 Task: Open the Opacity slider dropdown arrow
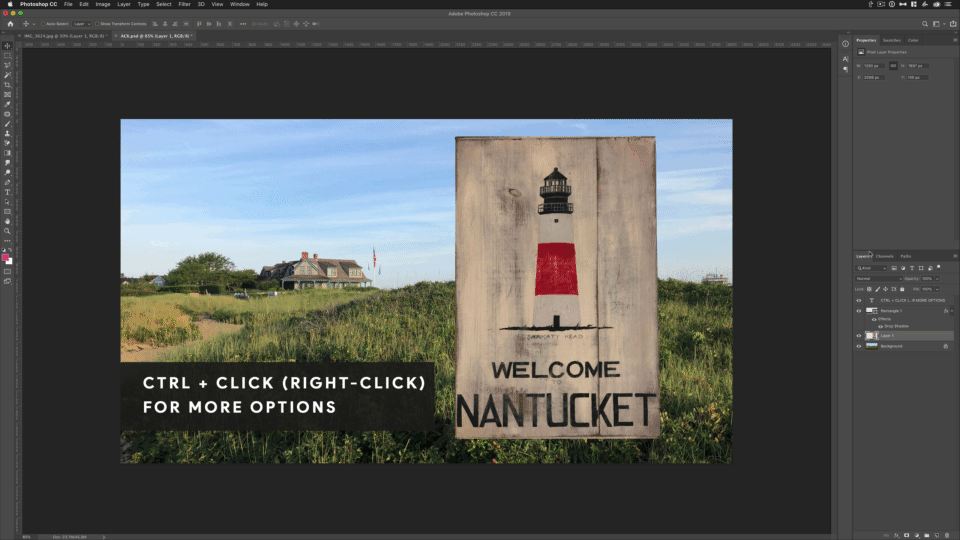pos(937,279)
